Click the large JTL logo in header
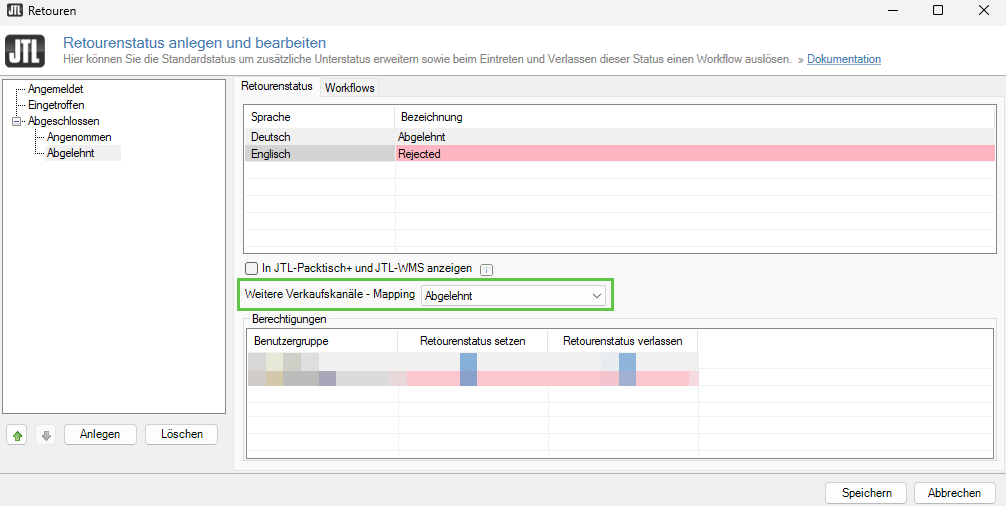Screen dimensions: 1006x506 pyautogui.click(x=25, y=51)
